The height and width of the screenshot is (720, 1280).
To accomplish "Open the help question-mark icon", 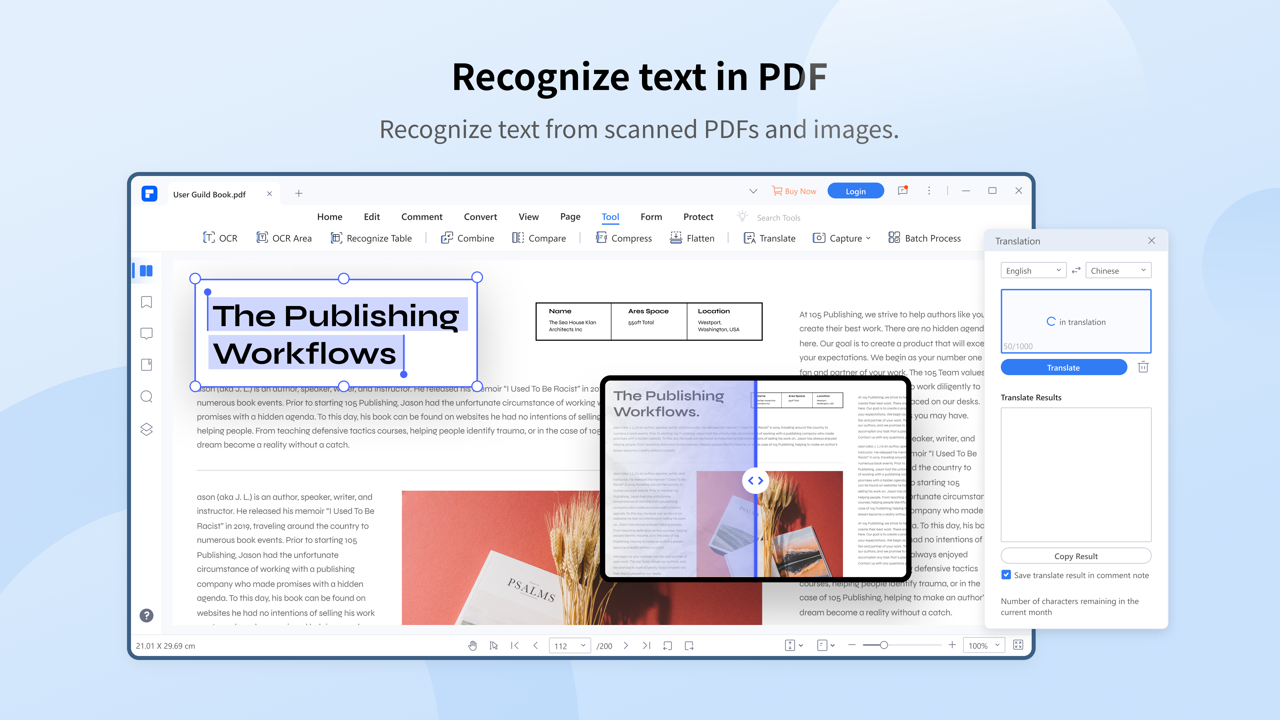I will (x=146, y=615).
